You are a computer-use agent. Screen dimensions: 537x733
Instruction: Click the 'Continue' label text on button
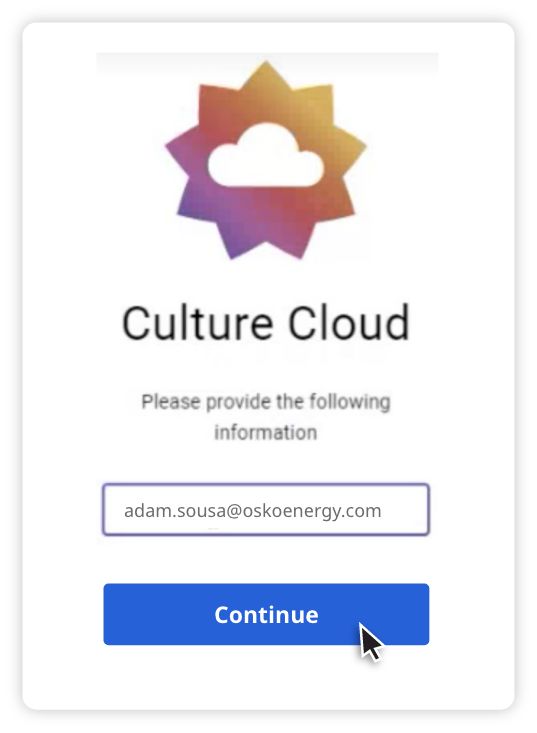266,615
